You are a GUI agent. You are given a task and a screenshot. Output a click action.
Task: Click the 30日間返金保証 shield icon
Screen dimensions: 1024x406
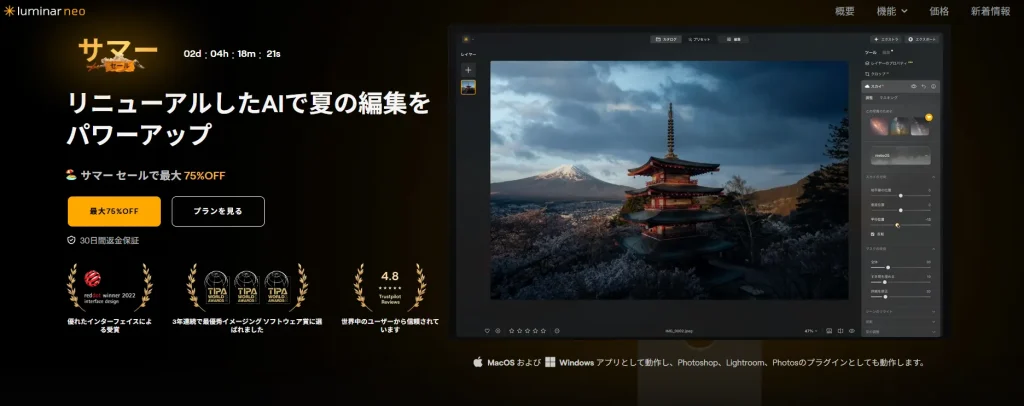(x=71, y=240)
